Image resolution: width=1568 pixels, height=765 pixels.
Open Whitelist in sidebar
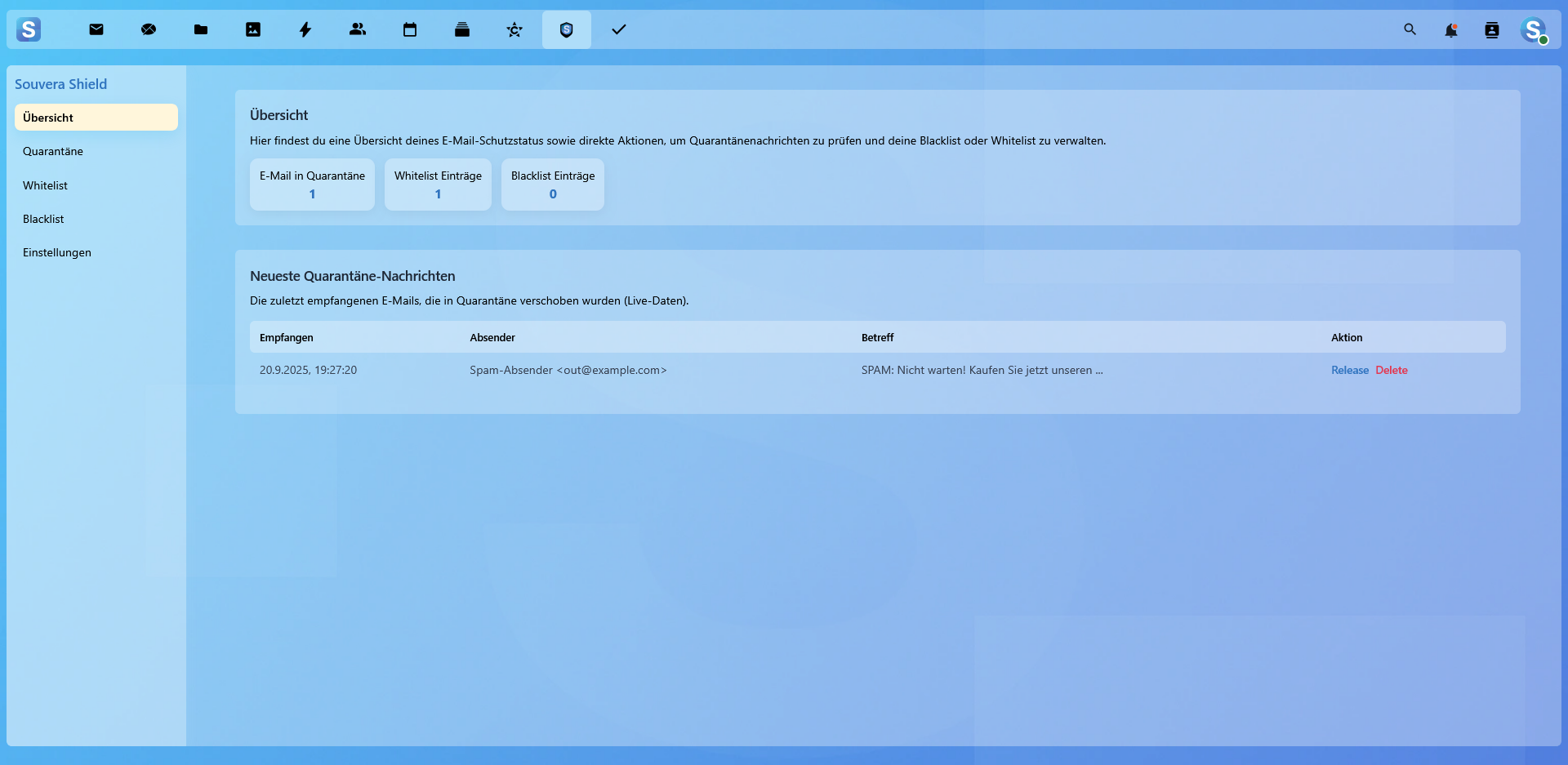[46, 185]
